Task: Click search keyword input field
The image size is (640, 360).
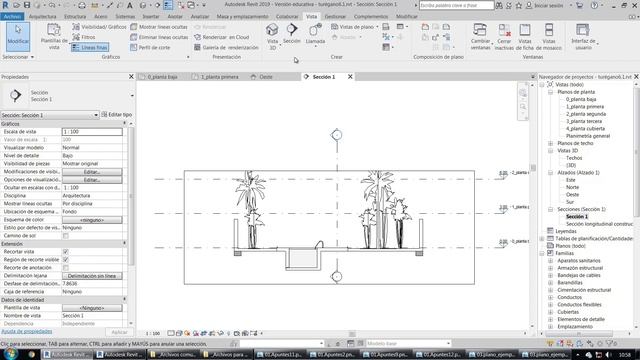Action: pos(456,5)
